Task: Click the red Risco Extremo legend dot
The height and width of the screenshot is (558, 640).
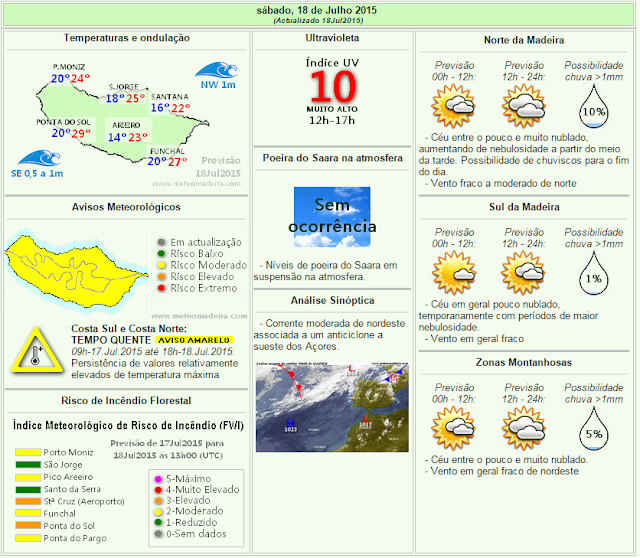Action: coord(162,288)
